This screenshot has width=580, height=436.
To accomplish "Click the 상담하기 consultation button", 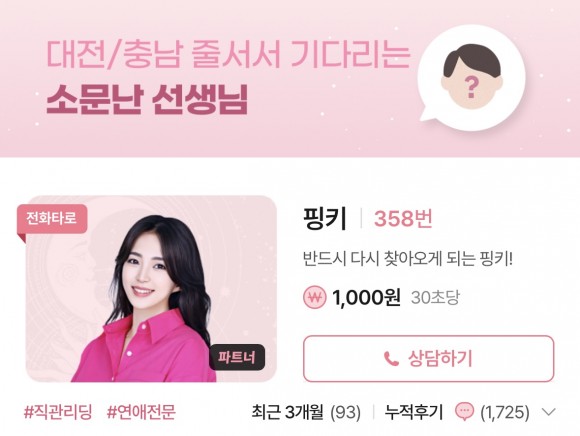I will click(x=428, y=358).
